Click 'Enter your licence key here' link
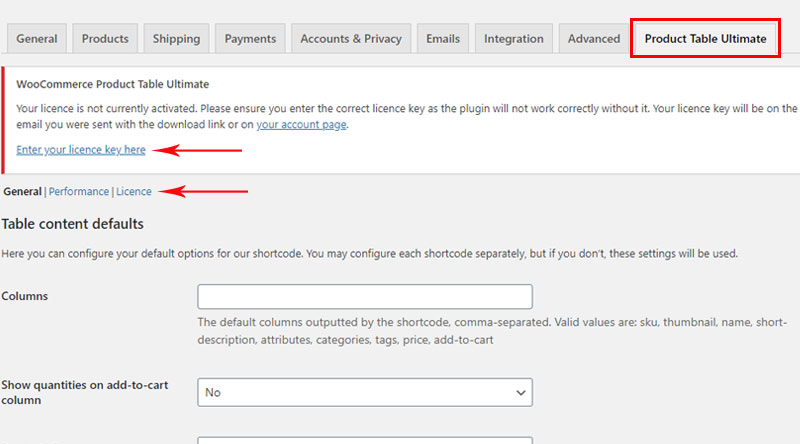The image size is (800, 444). (81, 150)
